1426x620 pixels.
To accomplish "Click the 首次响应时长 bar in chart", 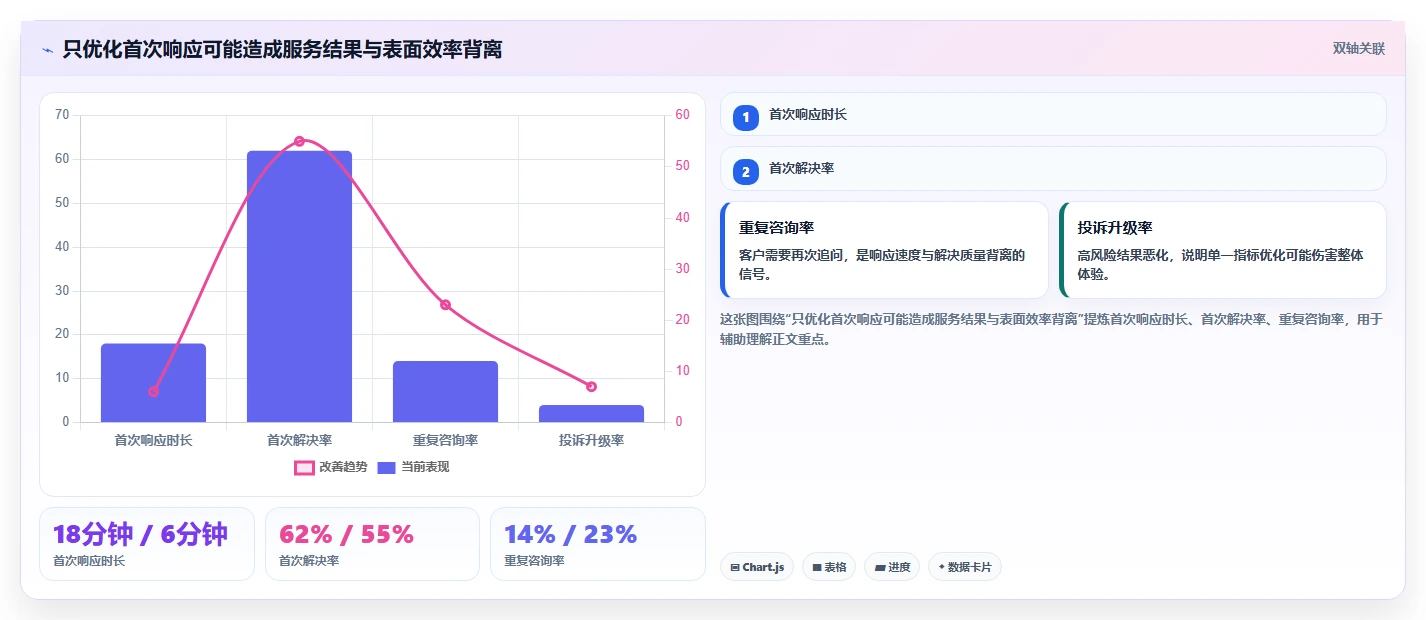I will (153, 383).
